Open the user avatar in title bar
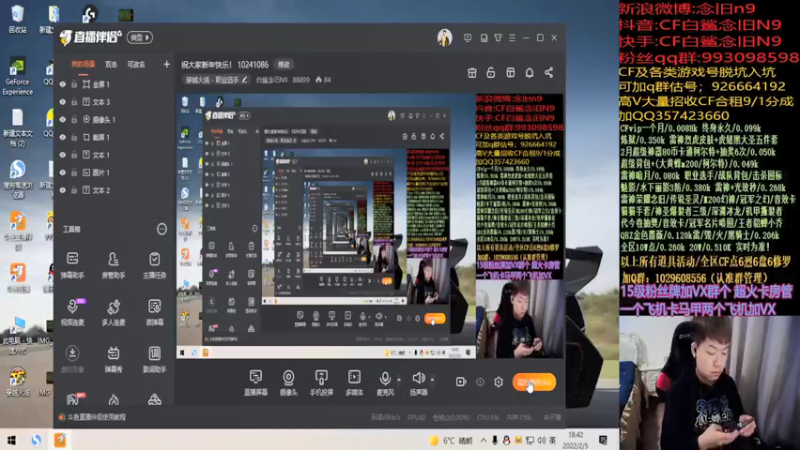The height and width of the screenshot is (450, 800). point(445,38)
